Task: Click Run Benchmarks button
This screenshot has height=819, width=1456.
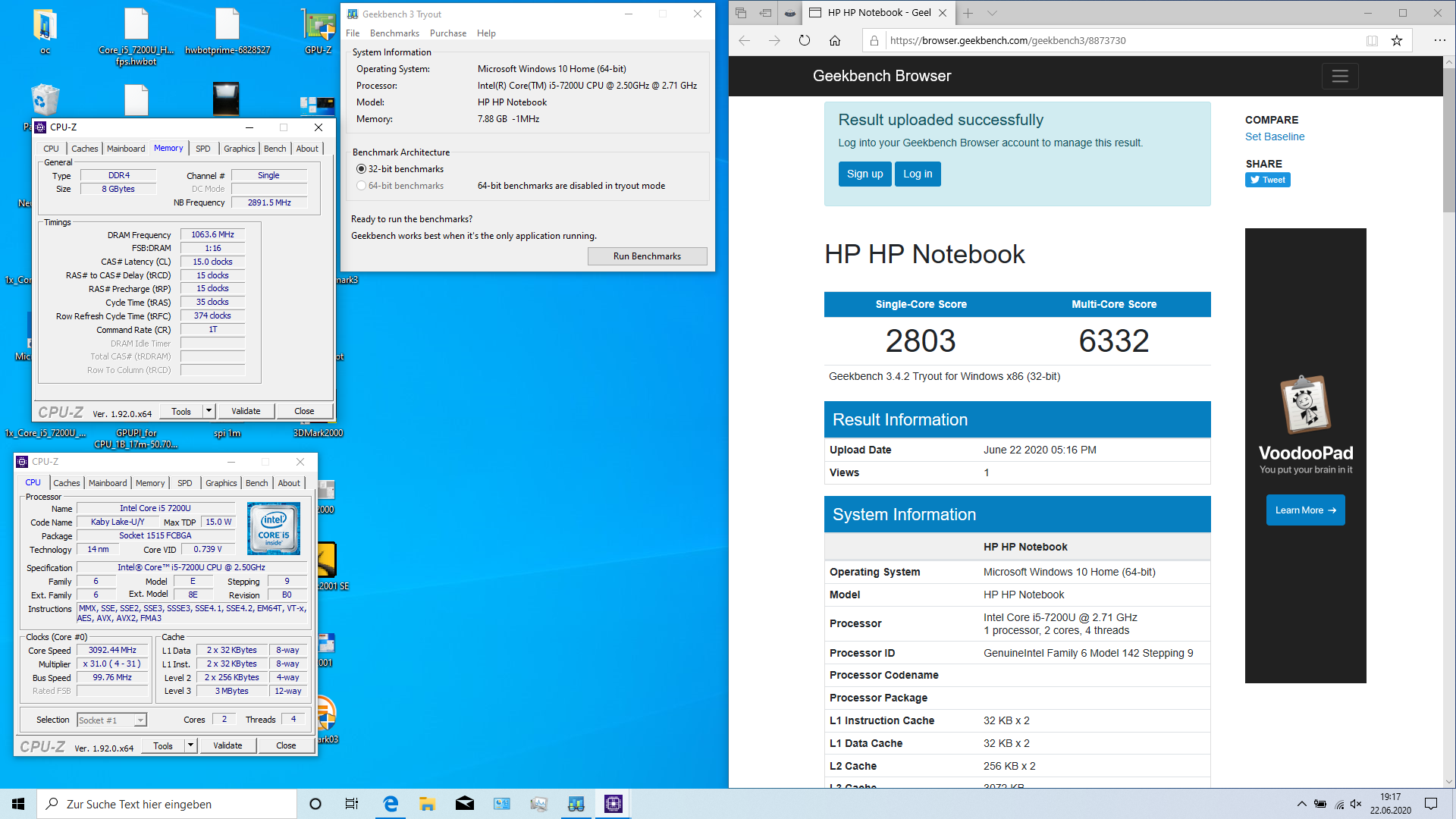Action: 647,256
